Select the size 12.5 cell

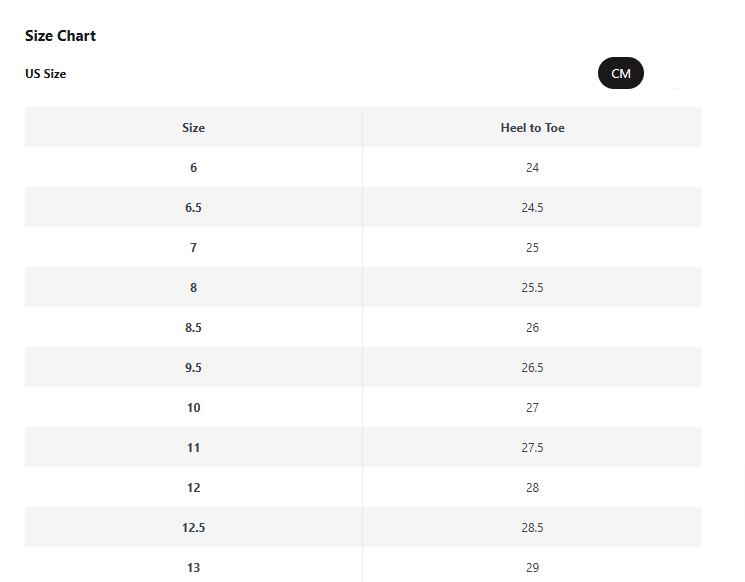[194, 528]
